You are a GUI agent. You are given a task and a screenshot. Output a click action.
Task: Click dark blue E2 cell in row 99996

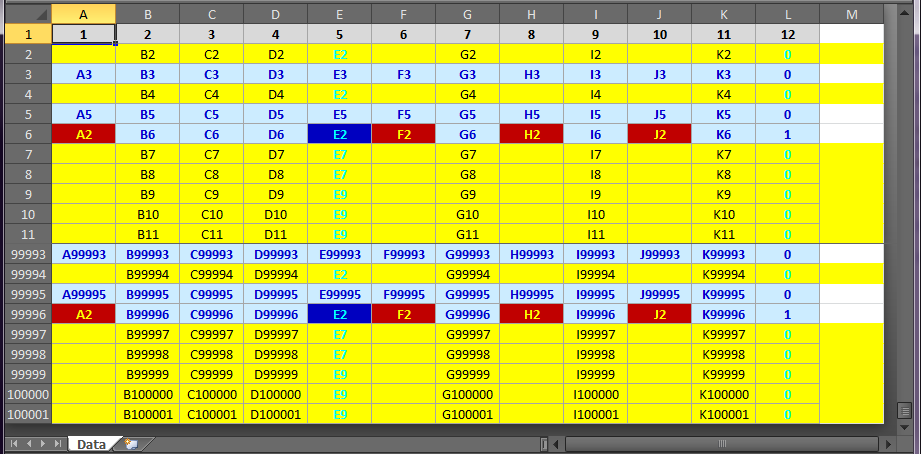coord(340,314)
